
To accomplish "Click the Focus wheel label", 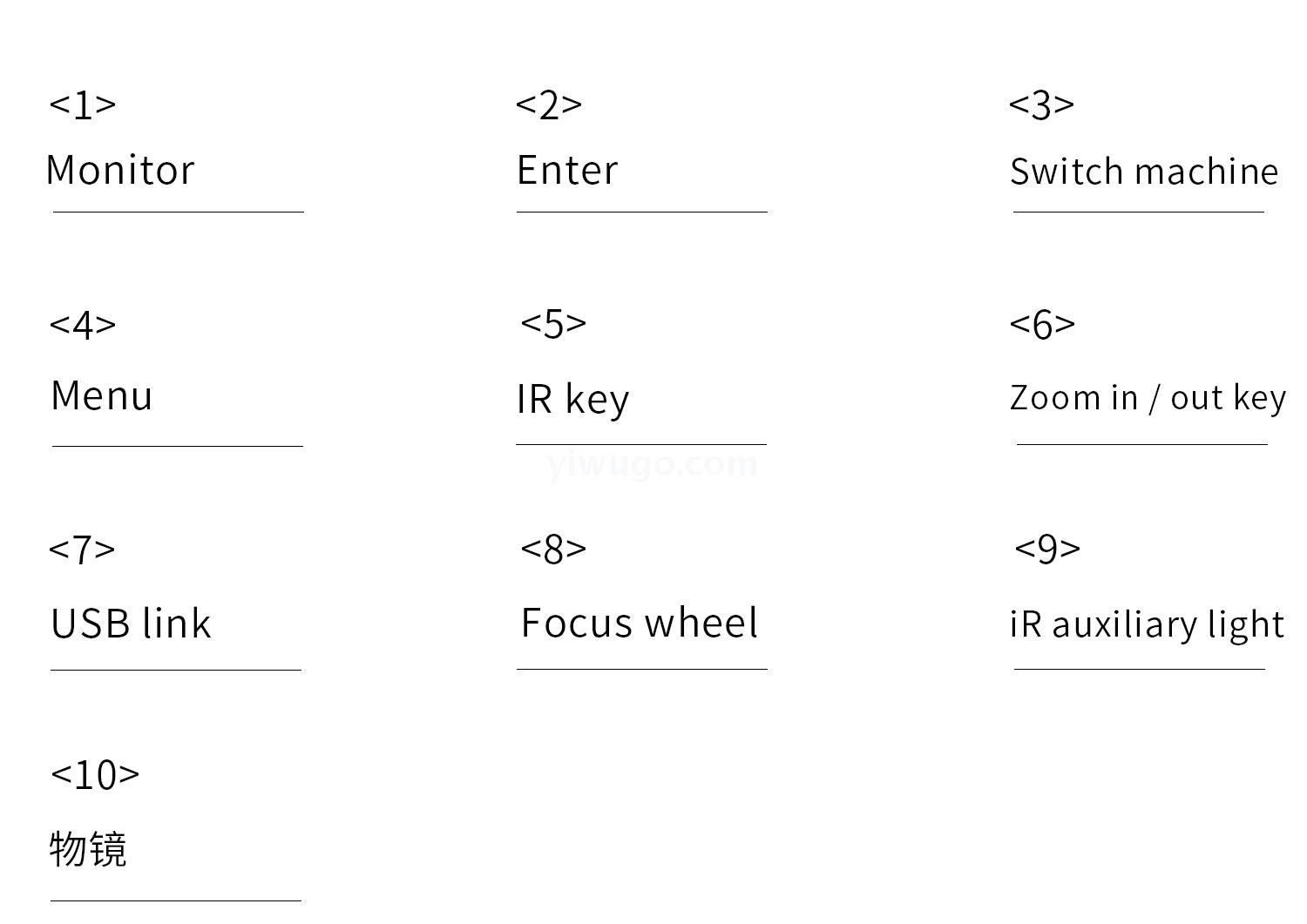I will [x=639, y=623].
